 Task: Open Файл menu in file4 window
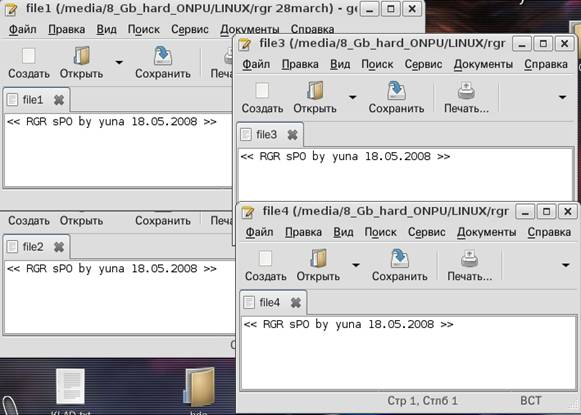click(259, 232)
